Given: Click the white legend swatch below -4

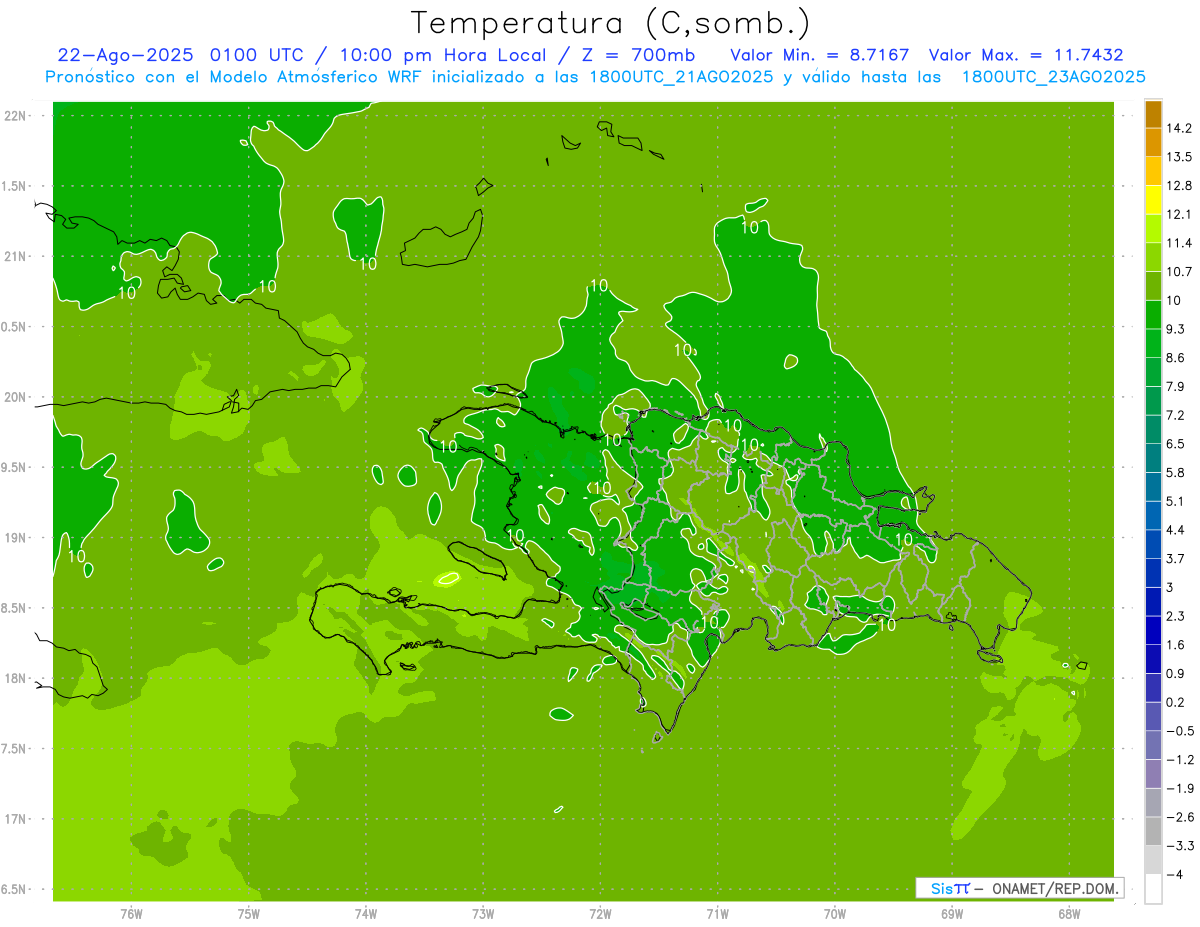Looking at the screenshot, I should coord(1153,888).
